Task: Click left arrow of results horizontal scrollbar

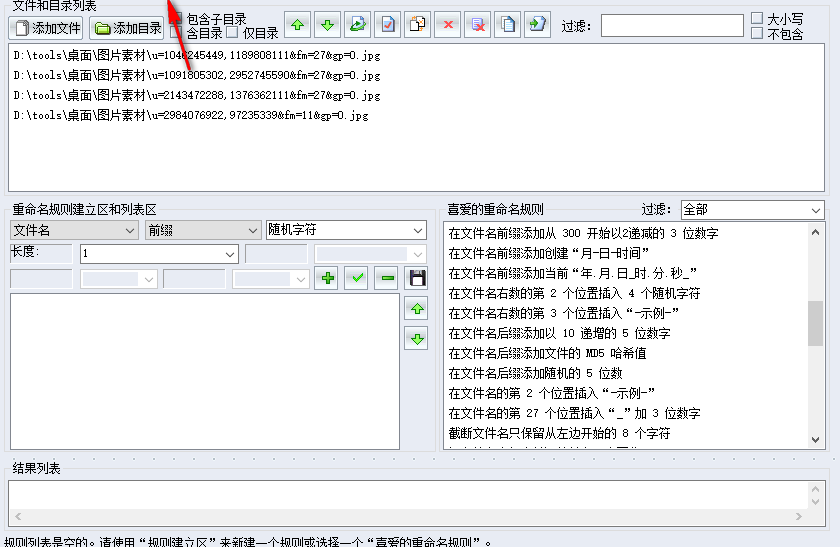Action: coord(18,516)
